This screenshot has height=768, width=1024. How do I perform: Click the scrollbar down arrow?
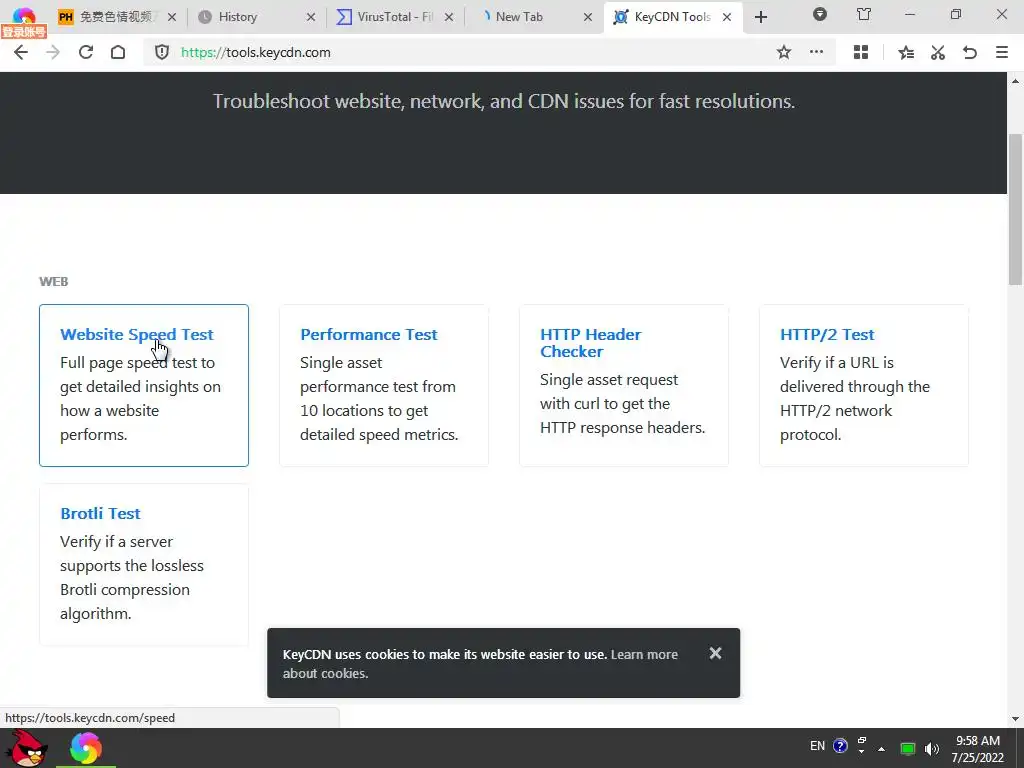1016,719
